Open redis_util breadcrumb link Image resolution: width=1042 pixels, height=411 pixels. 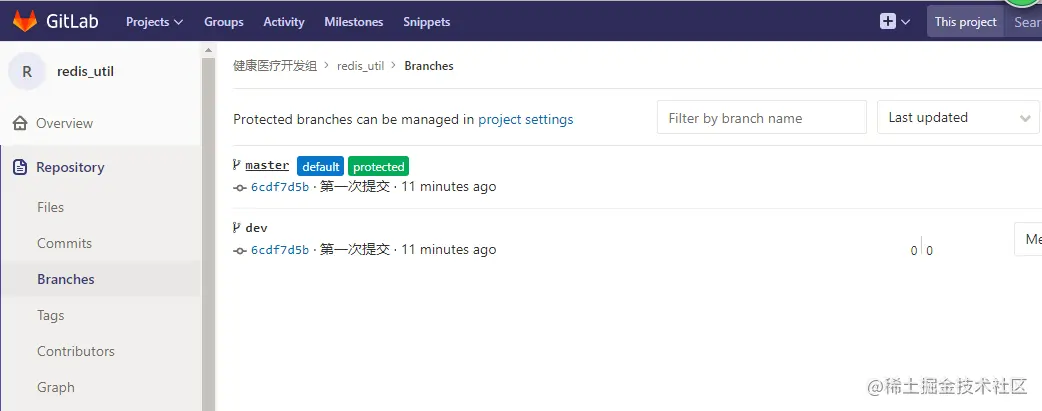(361, 66)
